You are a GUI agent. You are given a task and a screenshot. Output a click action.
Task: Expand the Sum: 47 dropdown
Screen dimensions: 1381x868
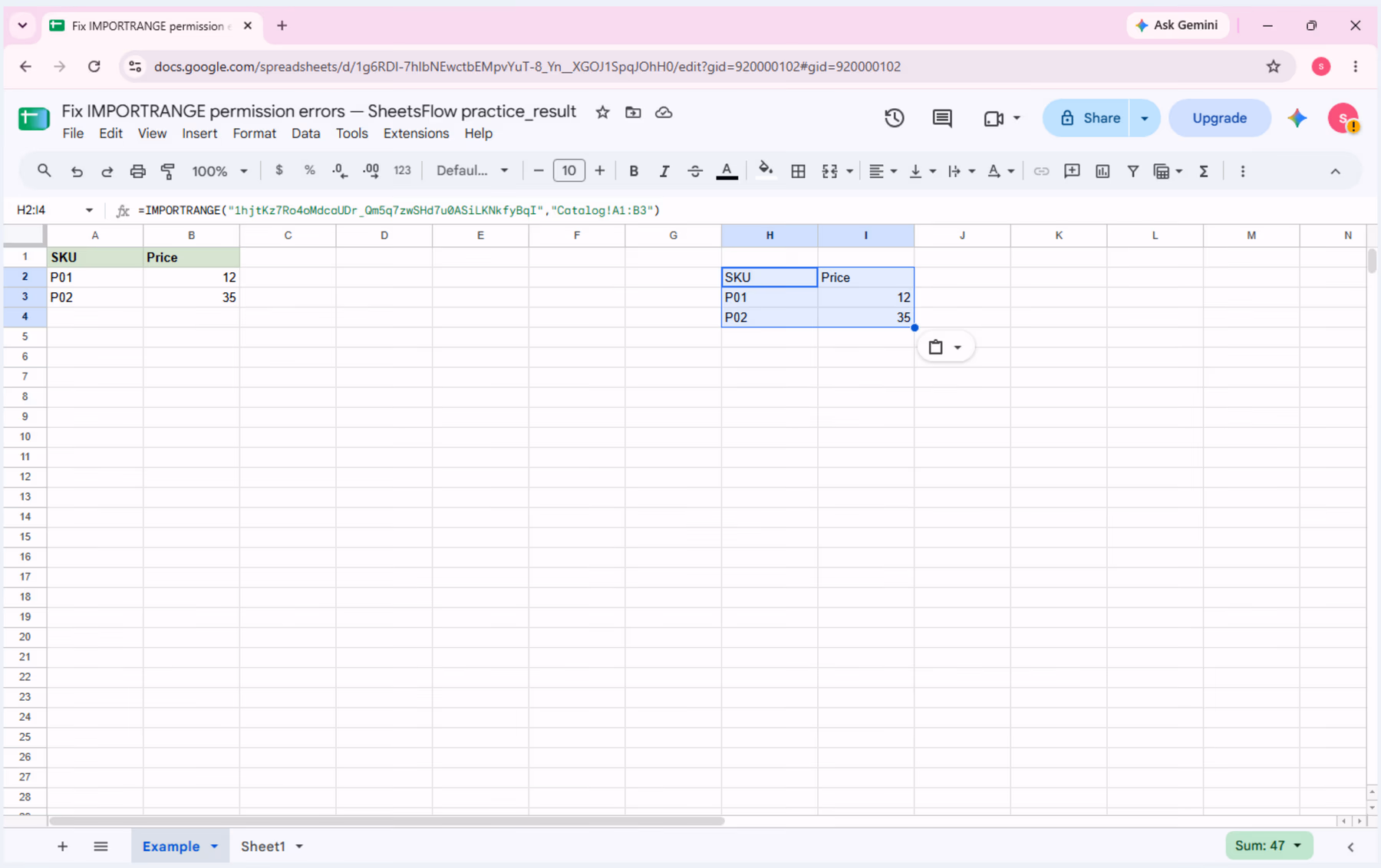click(x=1269, y=846)
